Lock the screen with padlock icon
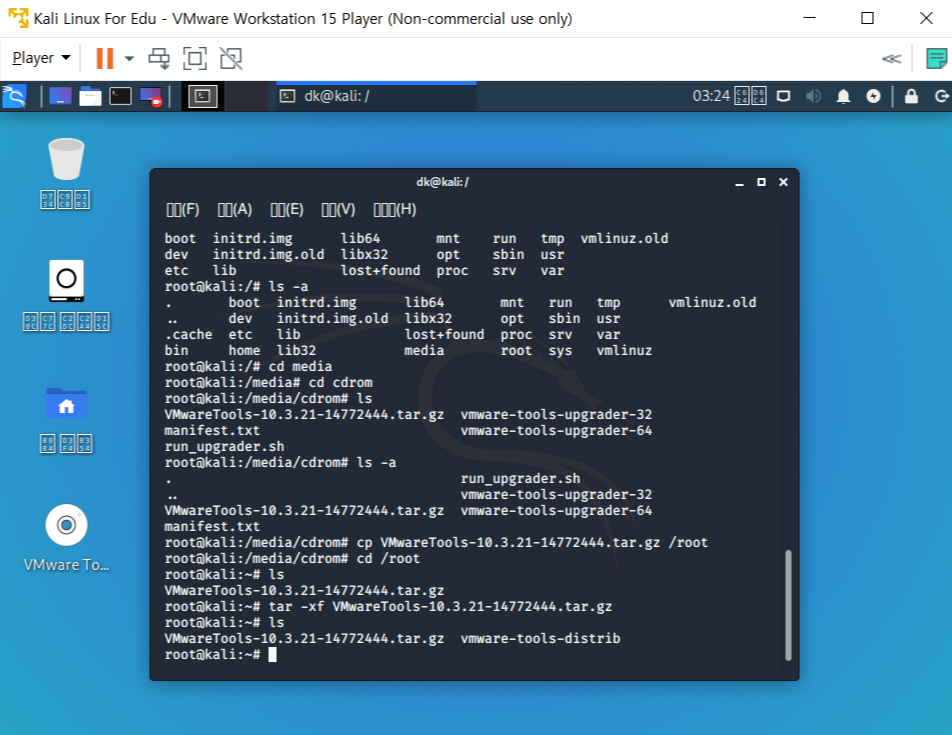 click(911, 96)
